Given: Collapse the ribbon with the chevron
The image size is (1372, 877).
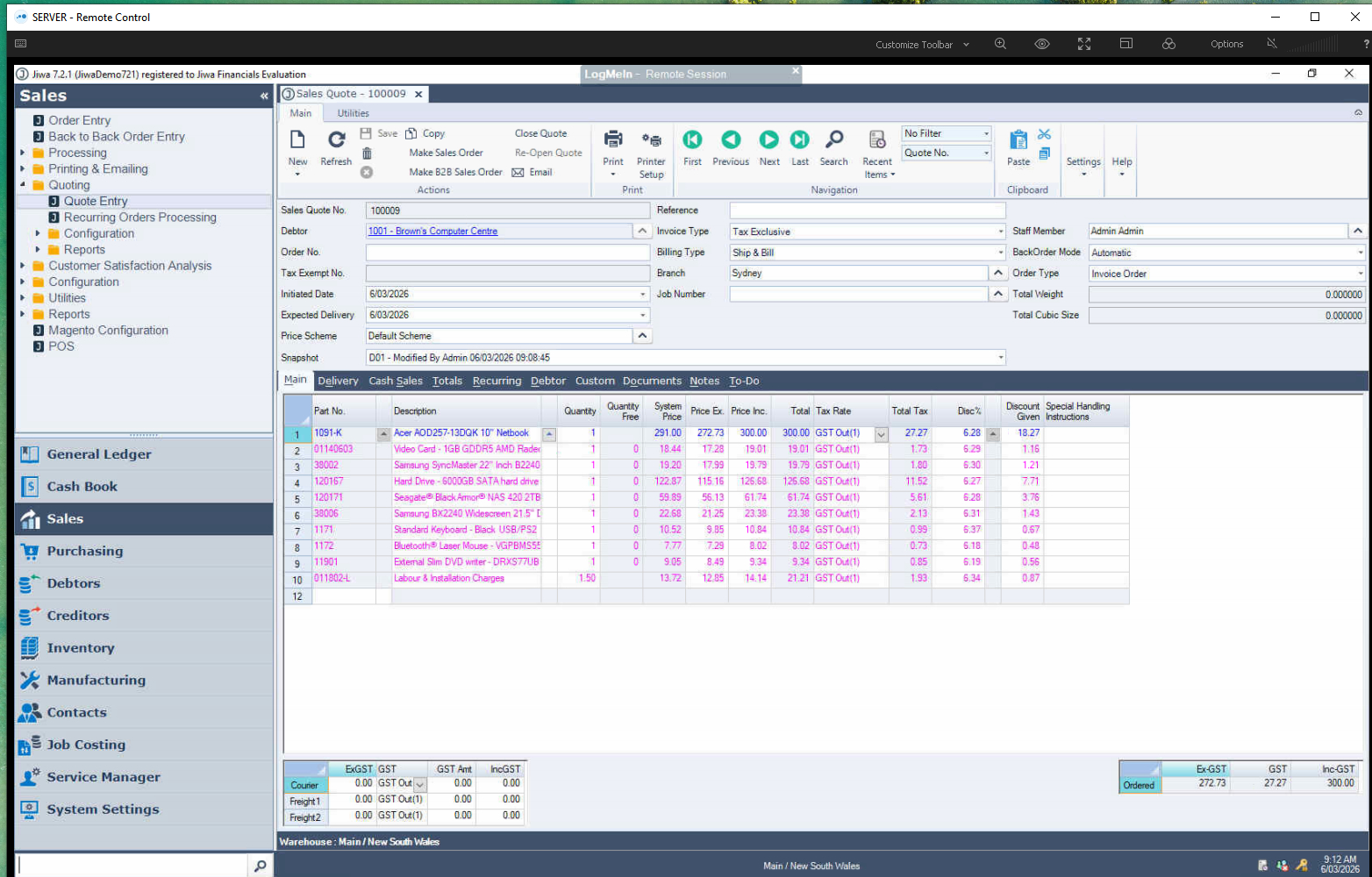Looking at the screenshot, I should tap(1358, 113).
